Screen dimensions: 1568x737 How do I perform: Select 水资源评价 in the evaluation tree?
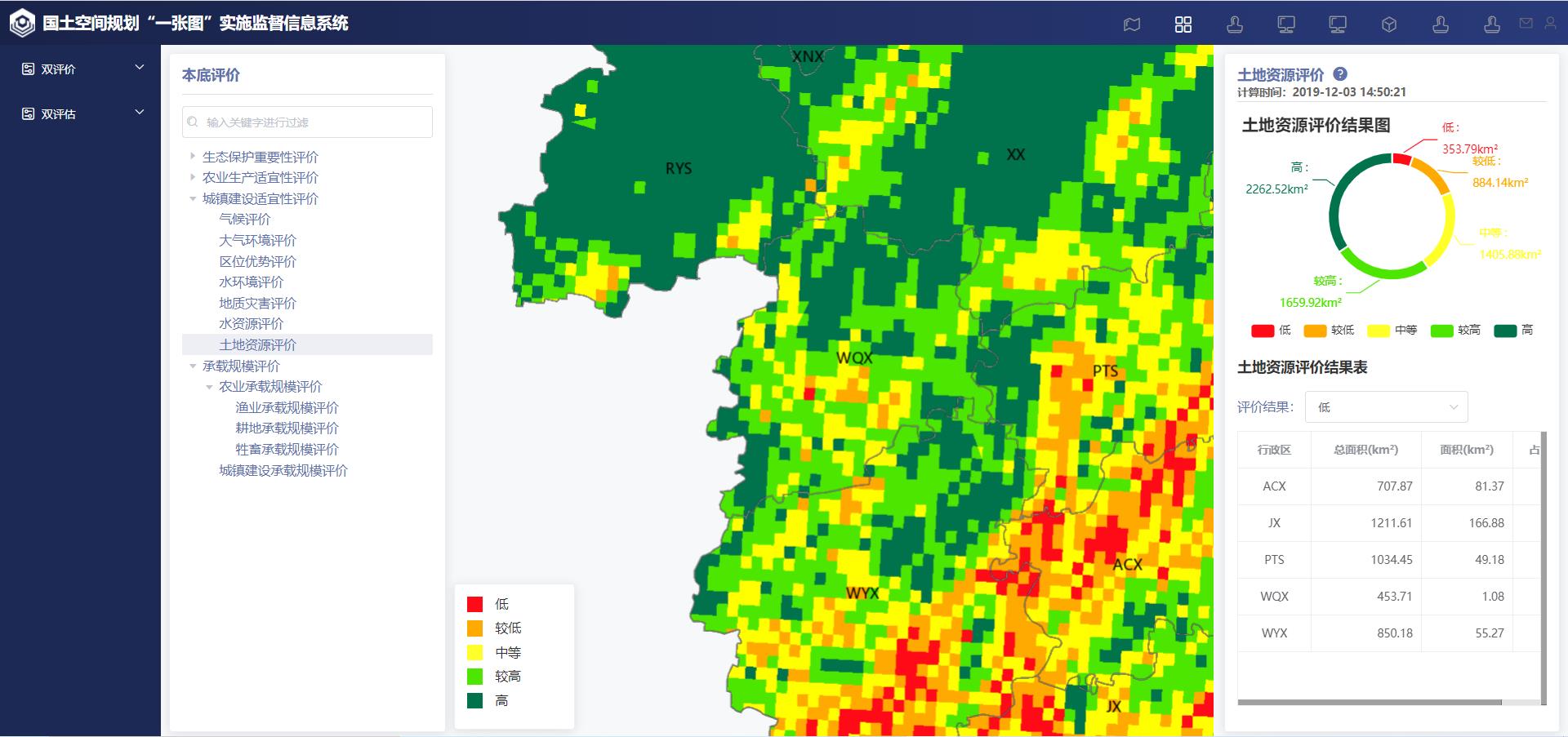pyautogui.click(x=251, y=324)
